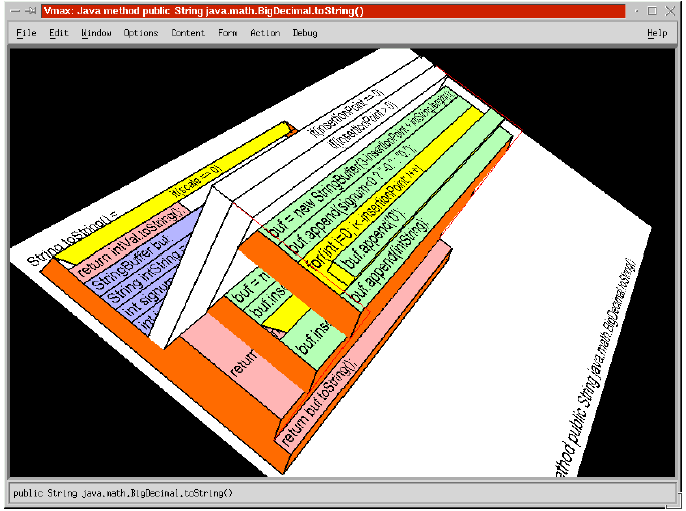Open the Form menu
Screen dimensions: 686x511
click(228, 33)
